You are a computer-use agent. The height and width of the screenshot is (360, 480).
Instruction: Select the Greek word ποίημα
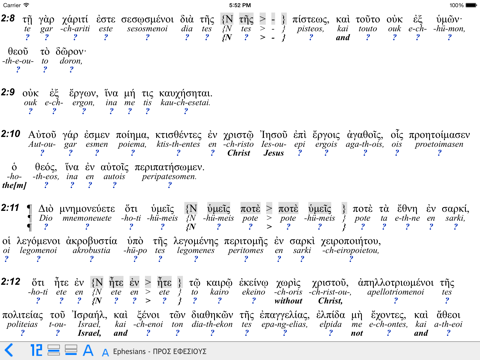pyautogui.click(x=132, y=135)
